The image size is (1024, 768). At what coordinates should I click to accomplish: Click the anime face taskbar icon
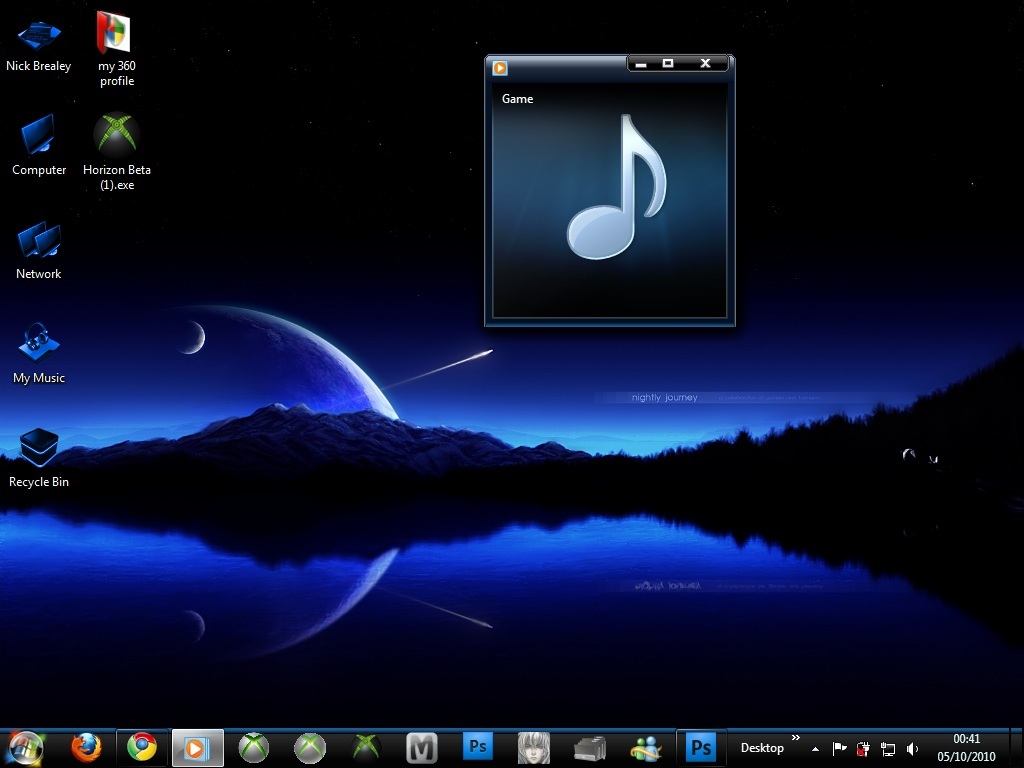pos(533,747)
